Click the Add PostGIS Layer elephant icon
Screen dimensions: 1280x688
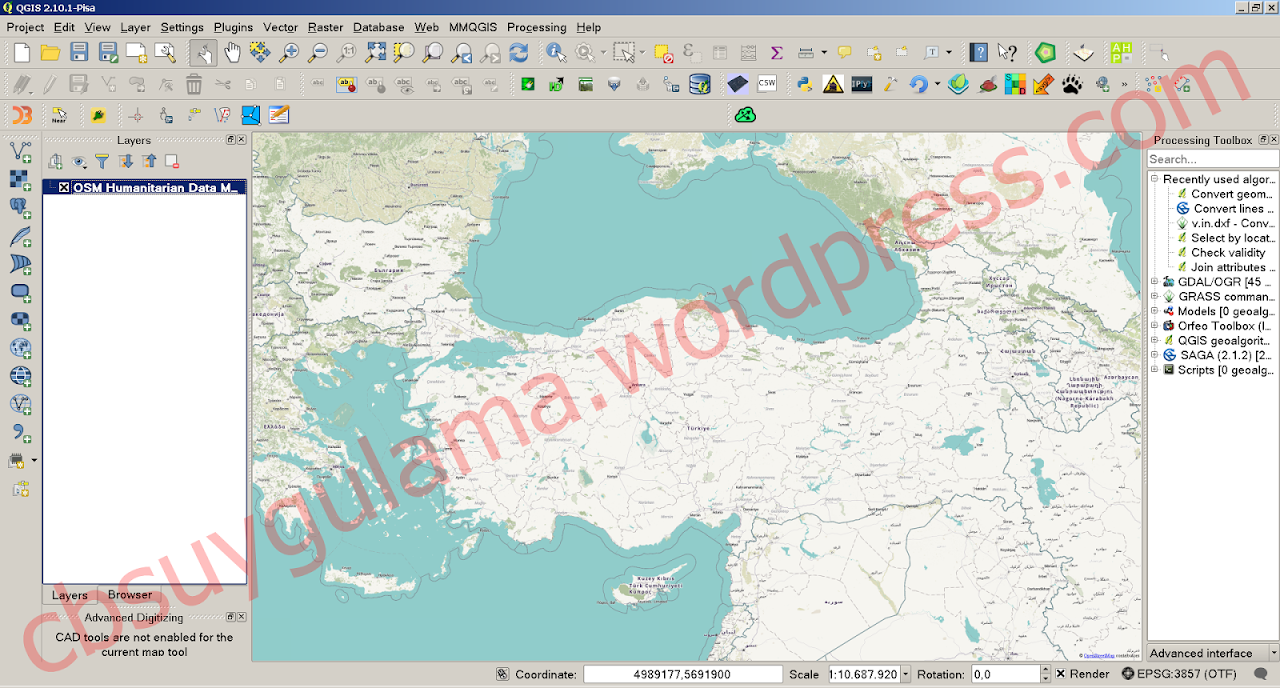pyautogui.click(x=20, y=208)
